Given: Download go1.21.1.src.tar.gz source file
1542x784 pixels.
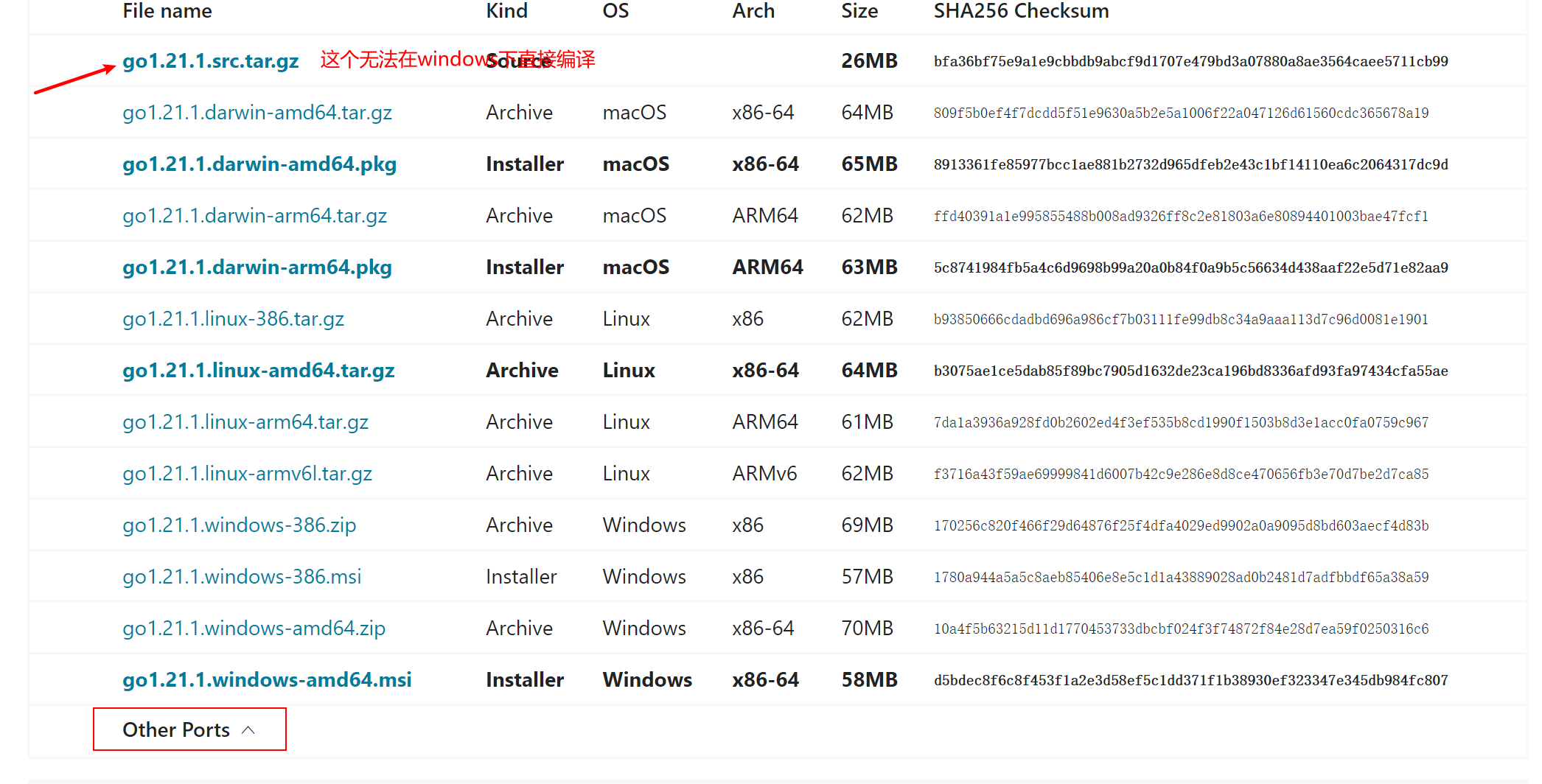Looking at the screenshot, I should 210,61.
